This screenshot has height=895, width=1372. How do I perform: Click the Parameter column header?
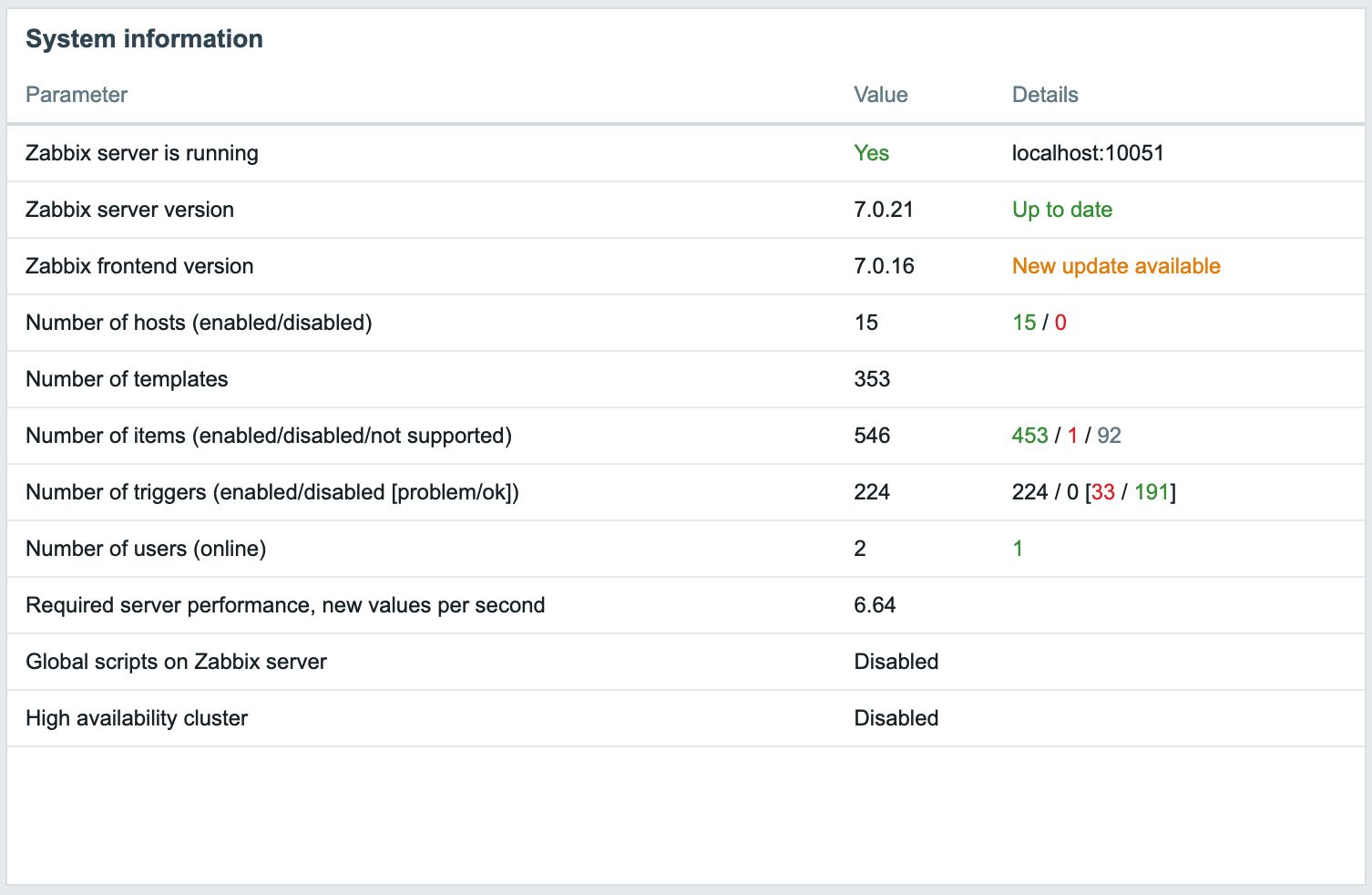click(77, 95)
